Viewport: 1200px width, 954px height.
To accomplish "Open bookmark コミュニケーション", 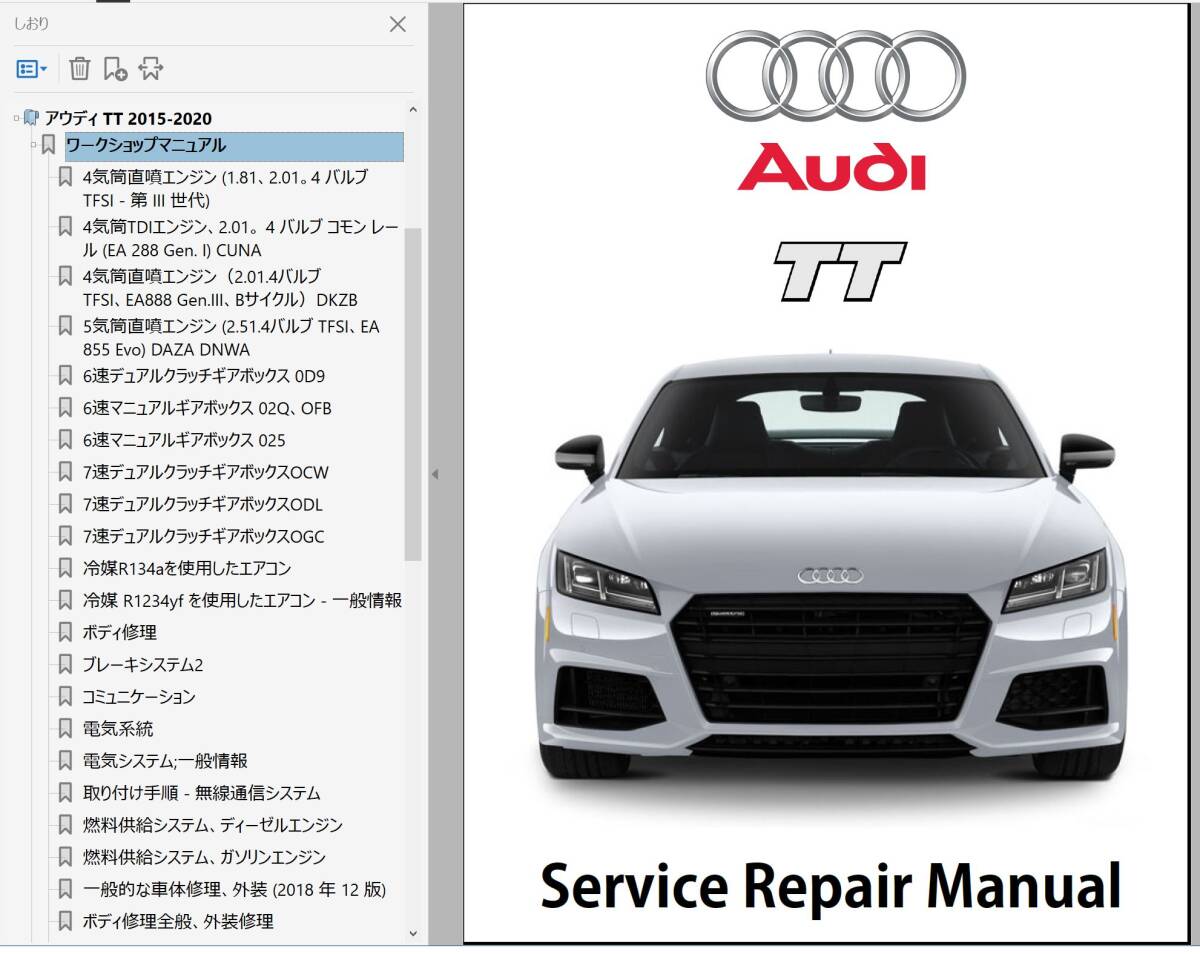I will point(139,696).
